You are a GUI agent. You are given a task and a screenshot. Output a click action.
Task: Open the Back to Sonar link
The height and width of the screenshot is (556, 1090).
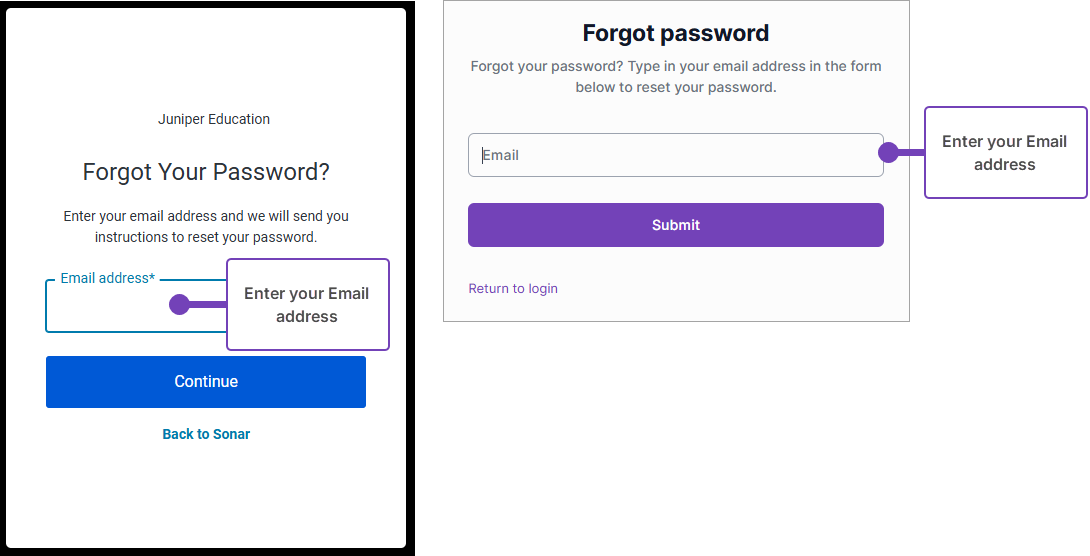[x=206, y=434]
